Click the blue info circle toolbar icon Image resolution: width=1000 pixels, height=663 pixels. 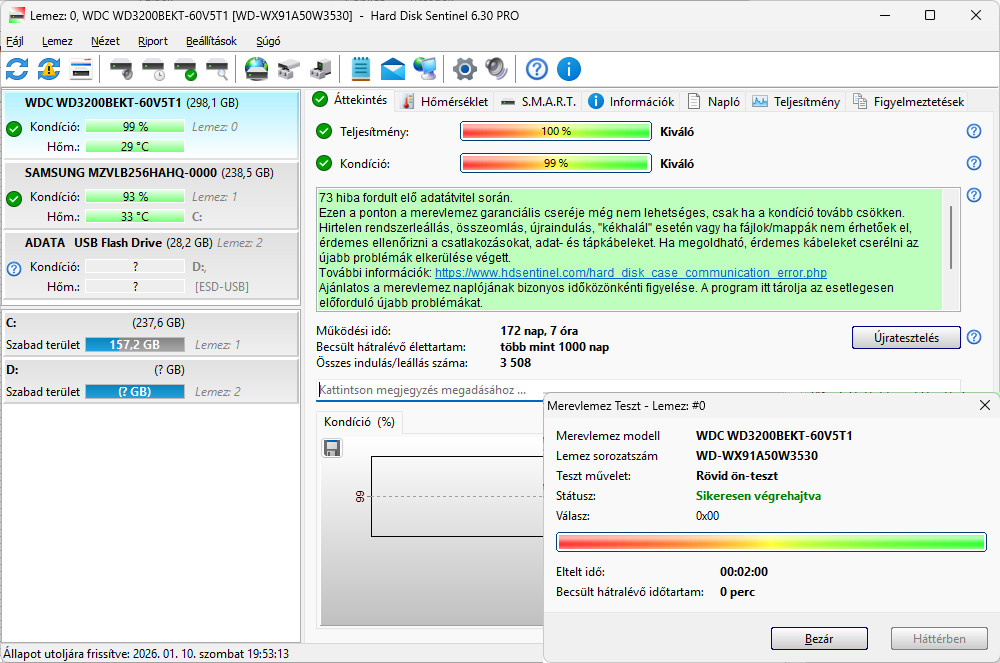point(569,69)
